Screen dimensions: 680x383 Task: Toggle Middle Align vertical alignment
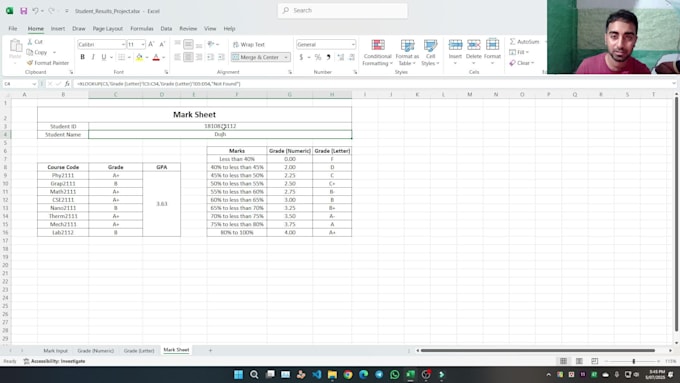[x=188, y=44]
